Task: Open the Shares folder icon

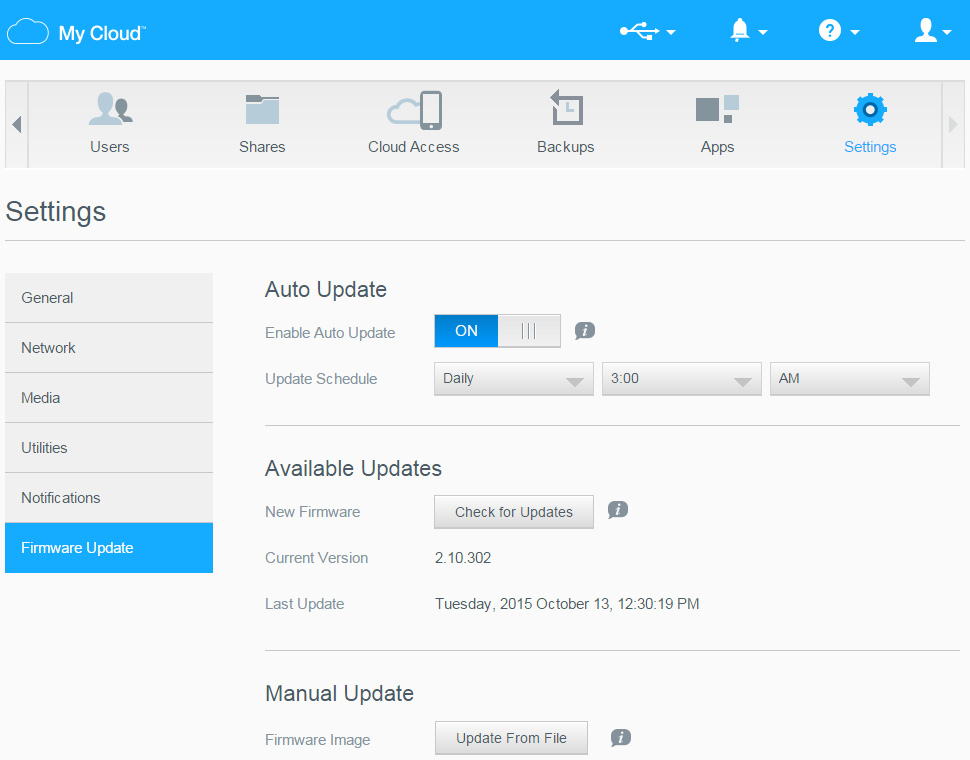Action: pyautogui.click(x=262, y=109)
